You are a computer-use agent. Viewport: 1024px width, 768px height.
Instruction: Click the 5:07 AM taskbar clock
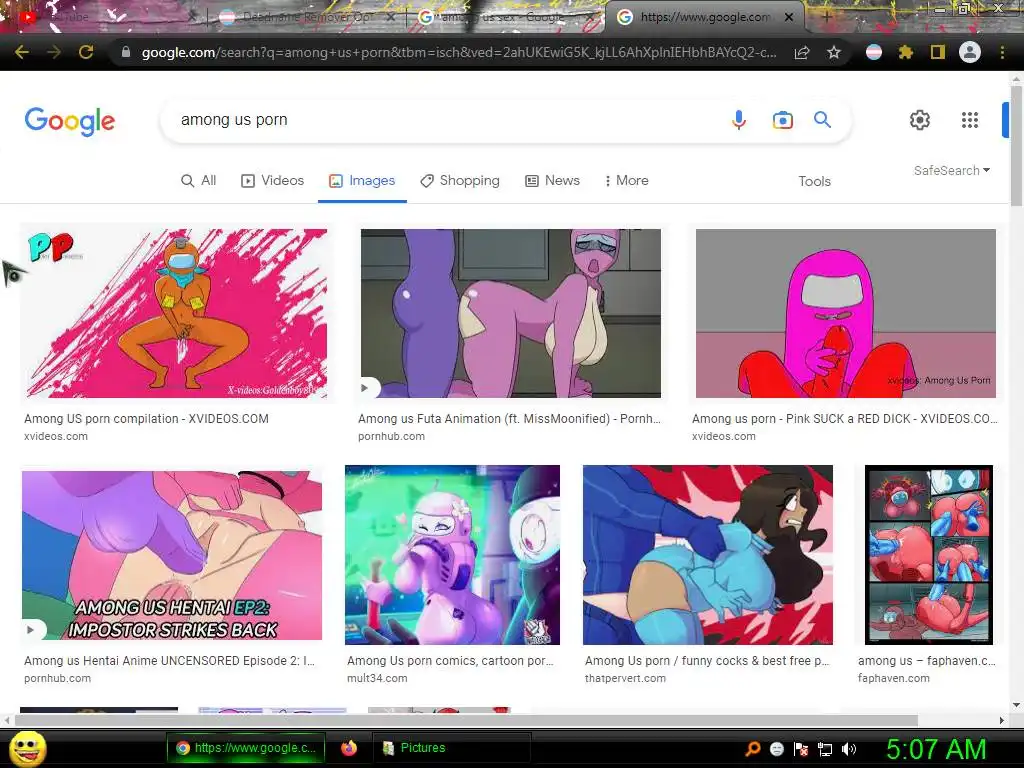[x=936, y=749]
